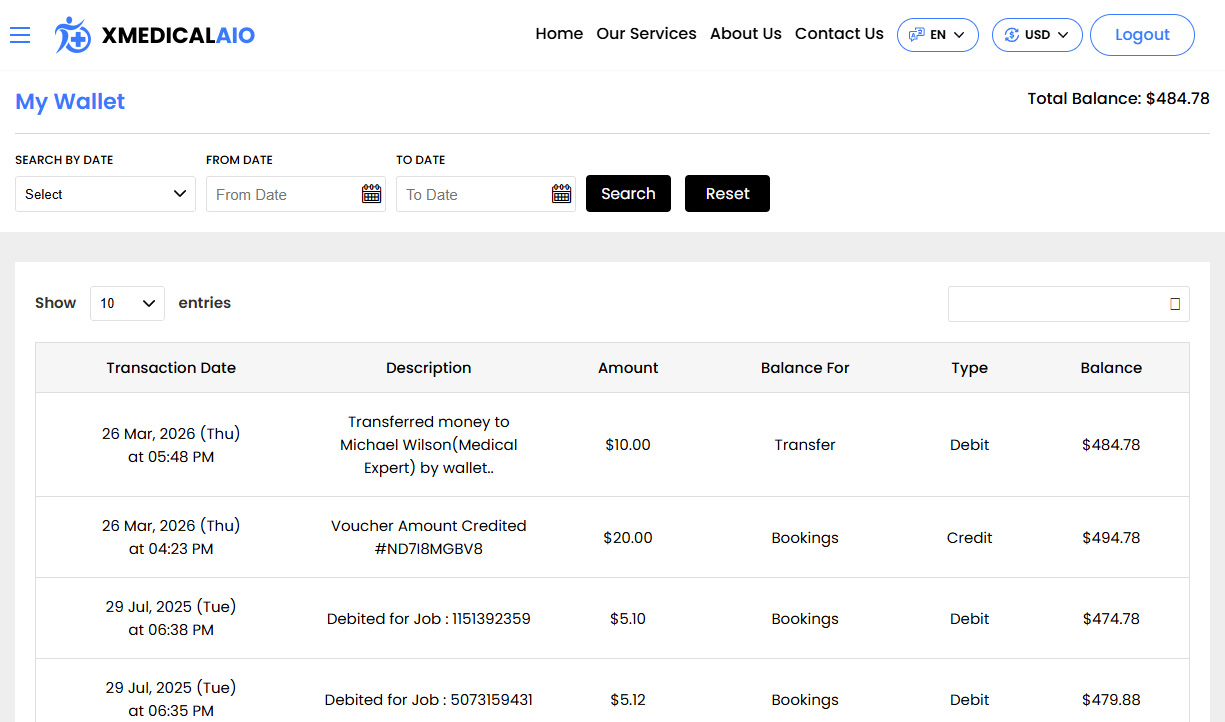Open the Our Services menu item
The width and height of the screenshot is (1225, 722).
pyautogui.click(x=646, y=34)
